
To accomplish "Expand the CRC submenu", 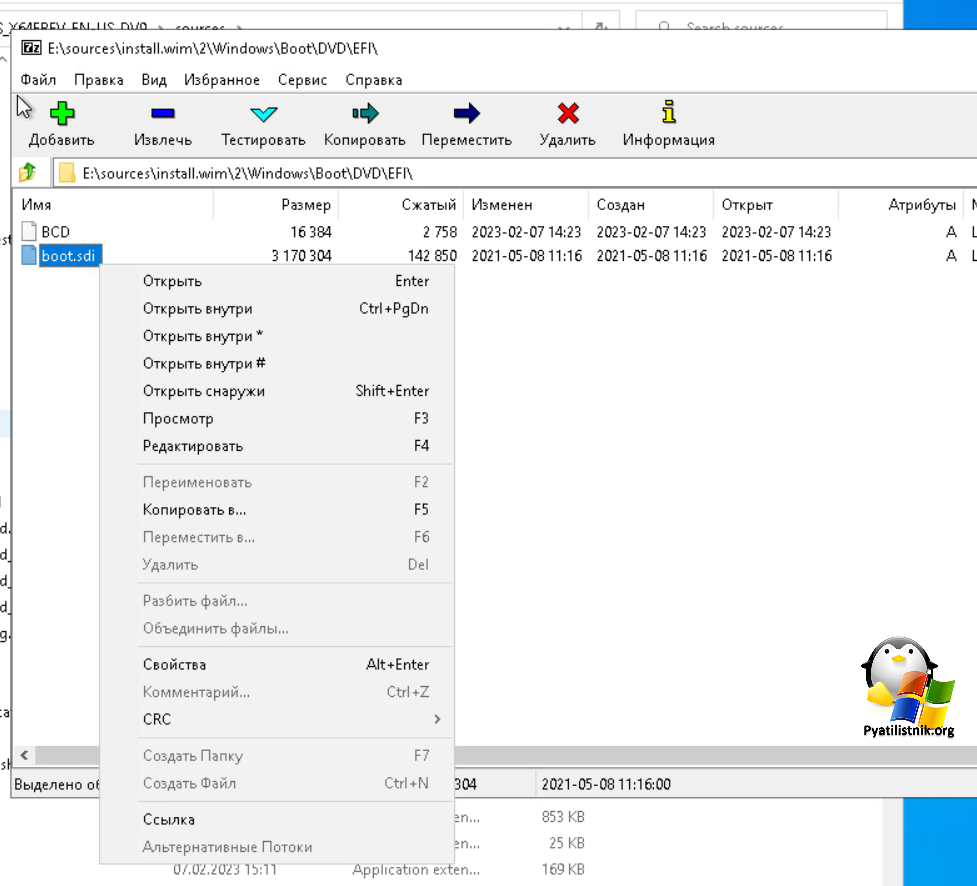I will click(276, 719).
